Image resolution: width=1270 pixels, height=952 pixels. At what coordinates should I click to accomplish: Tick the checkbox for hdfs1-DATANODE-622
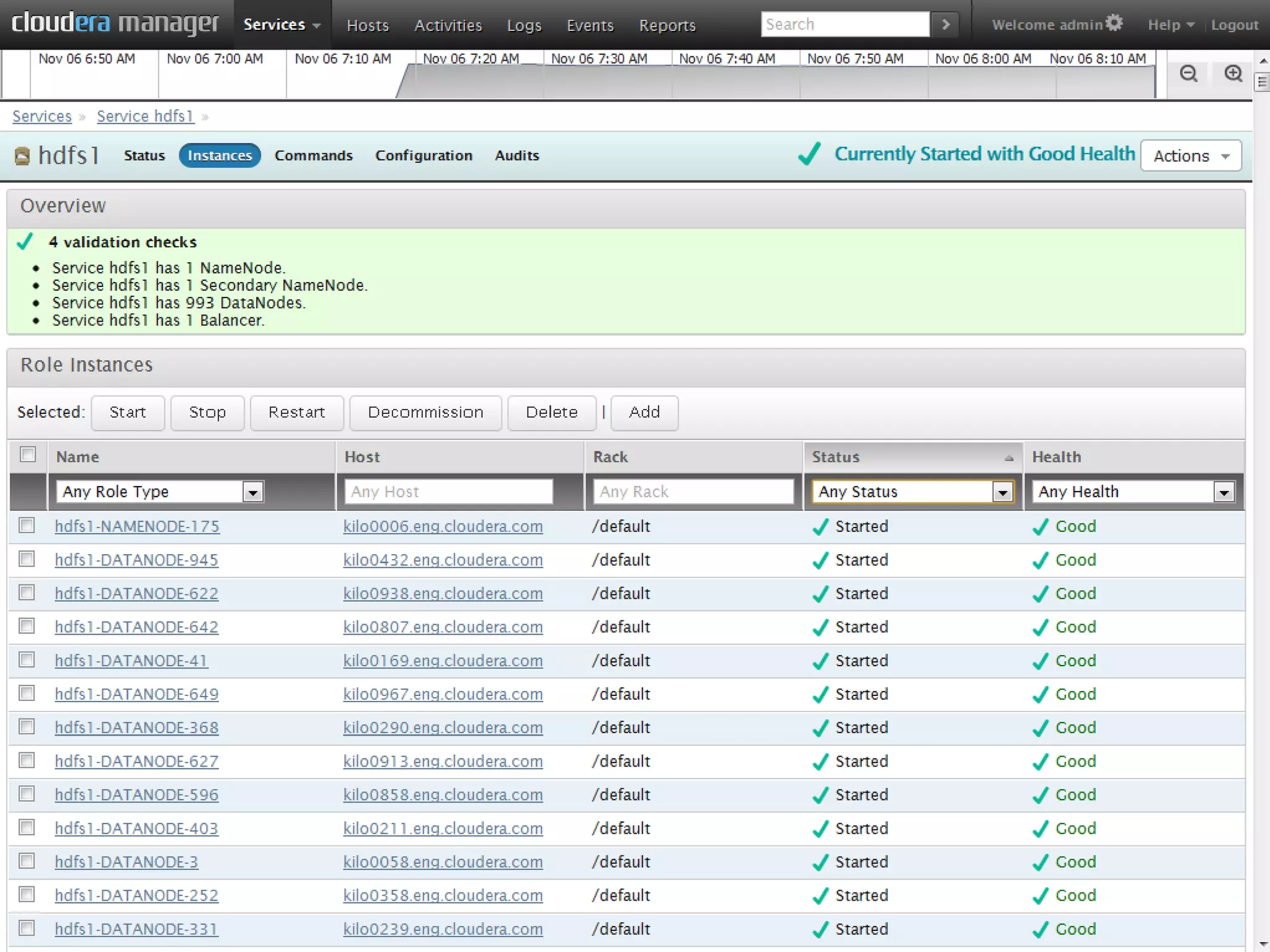[x=27, y=593]
